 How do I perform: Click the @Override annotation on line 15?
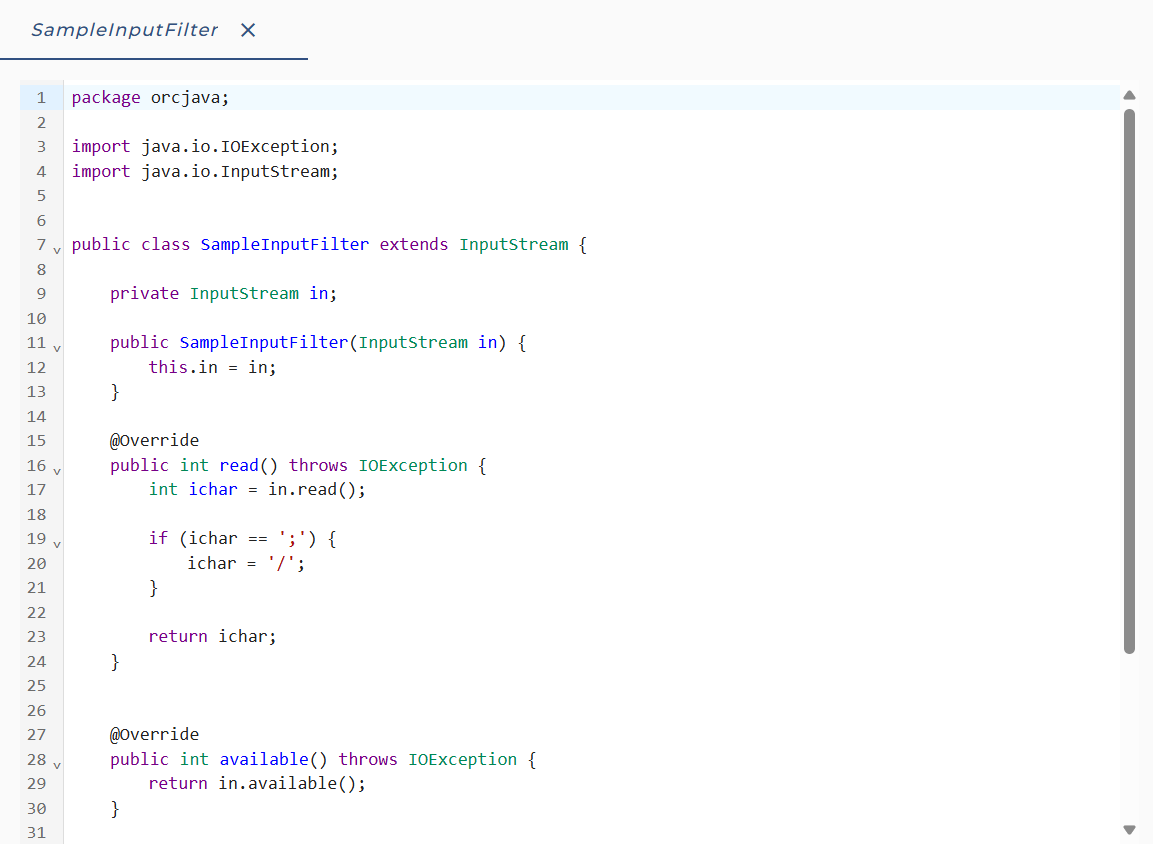click(x=154, y=440)
